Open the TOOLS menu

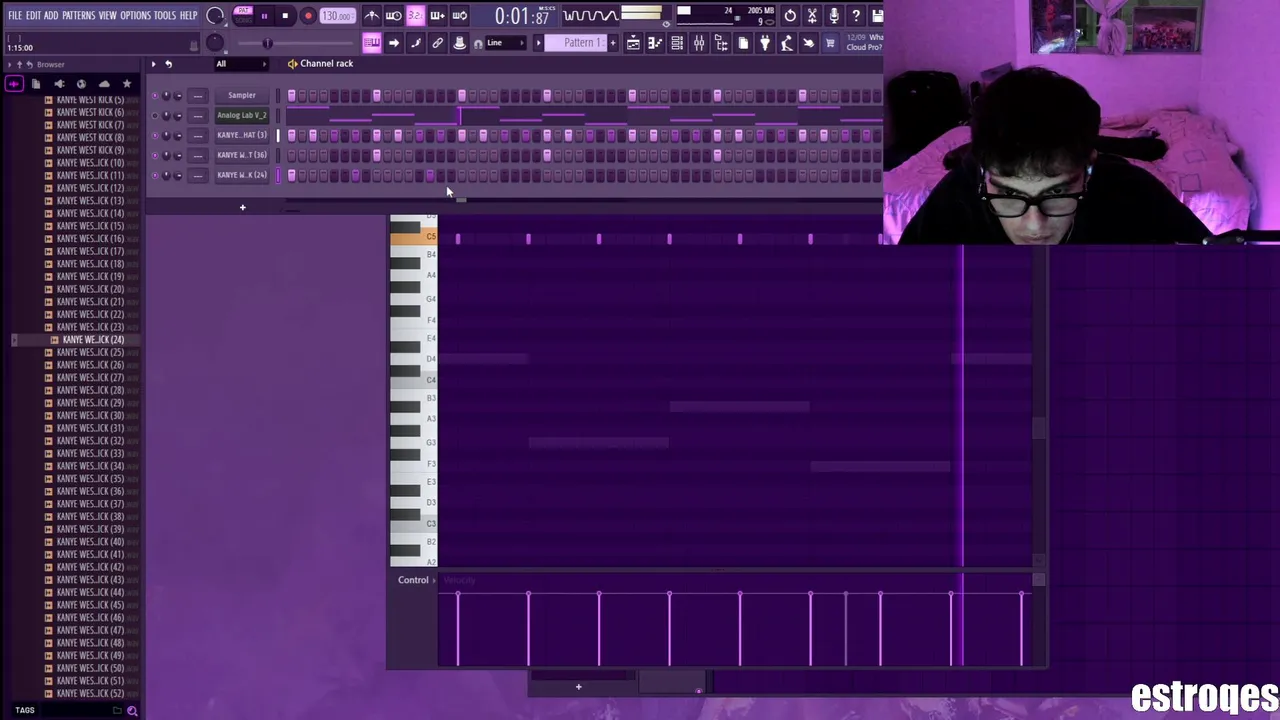(x=165, y=15)
